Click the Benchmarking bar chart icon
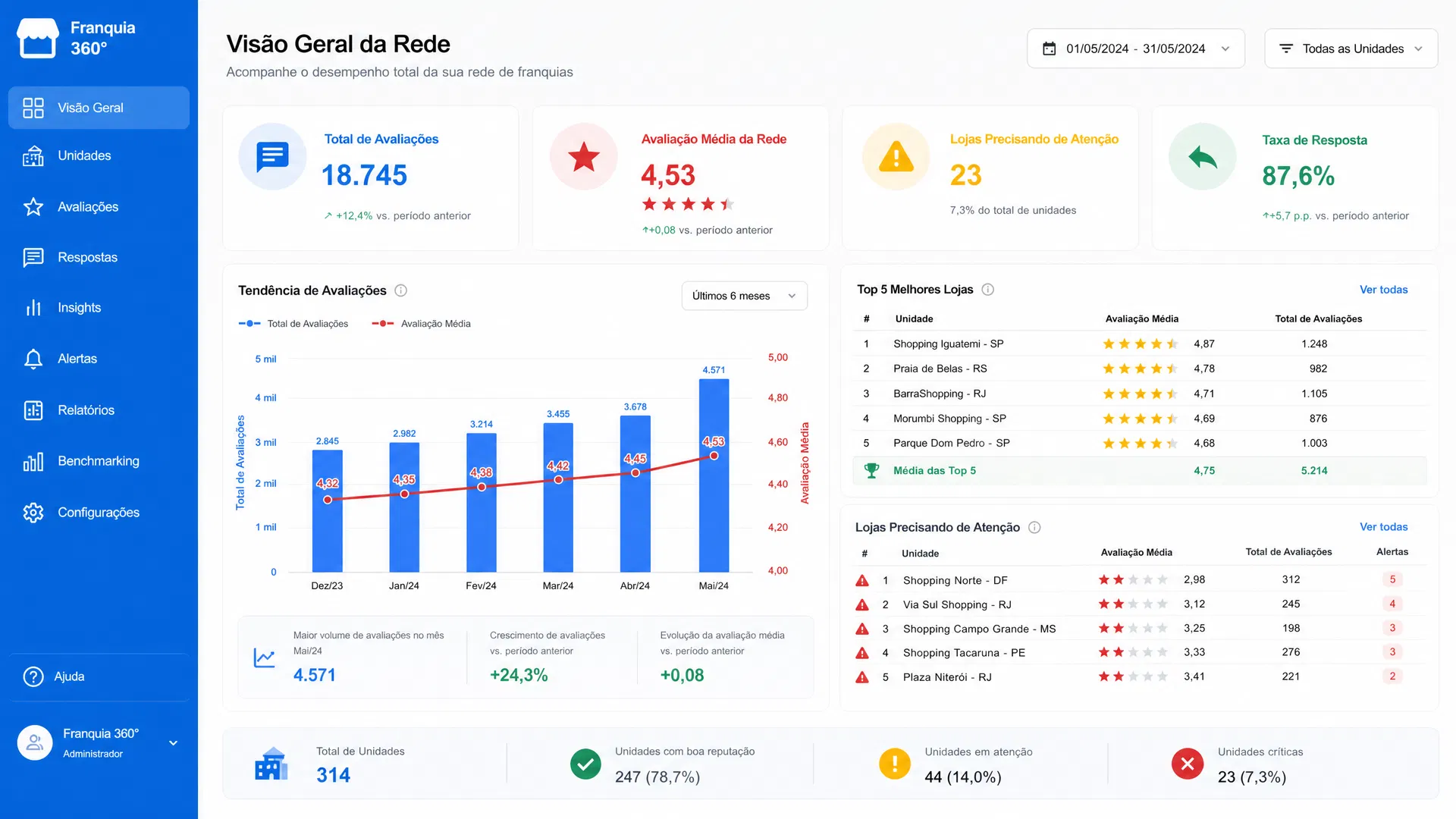This screenshot has width=1456, height=819. [33, 461]
